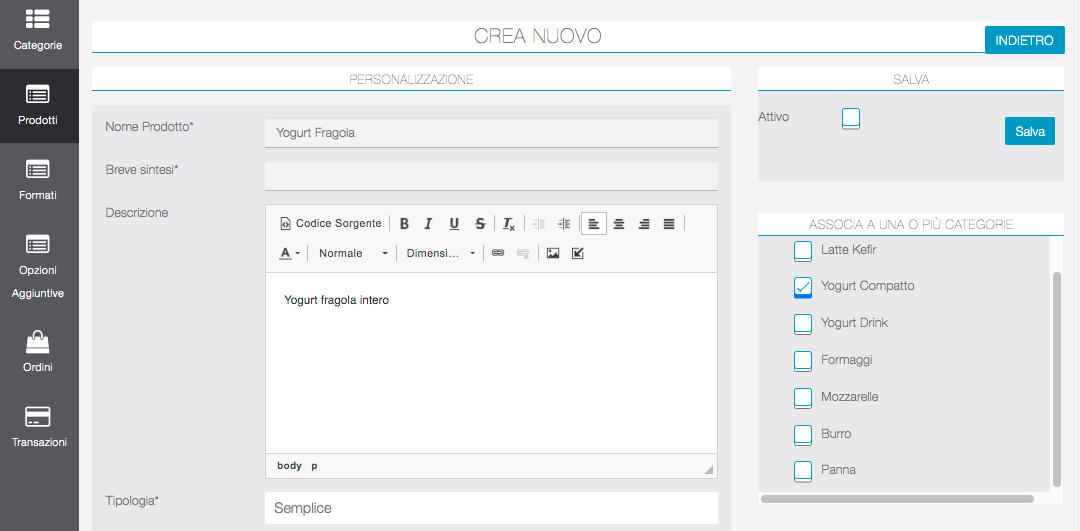Expand the Dimensione font size dropdown

440,253
